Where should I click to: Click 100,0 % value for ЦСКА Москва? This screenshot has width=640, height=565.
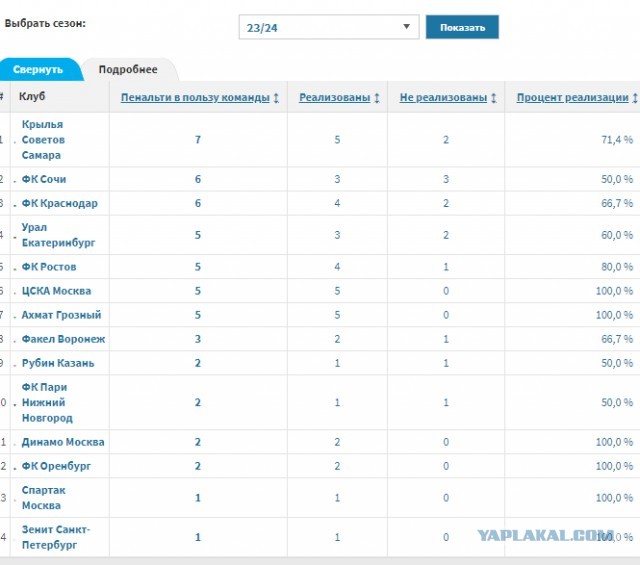coord(614,291)
